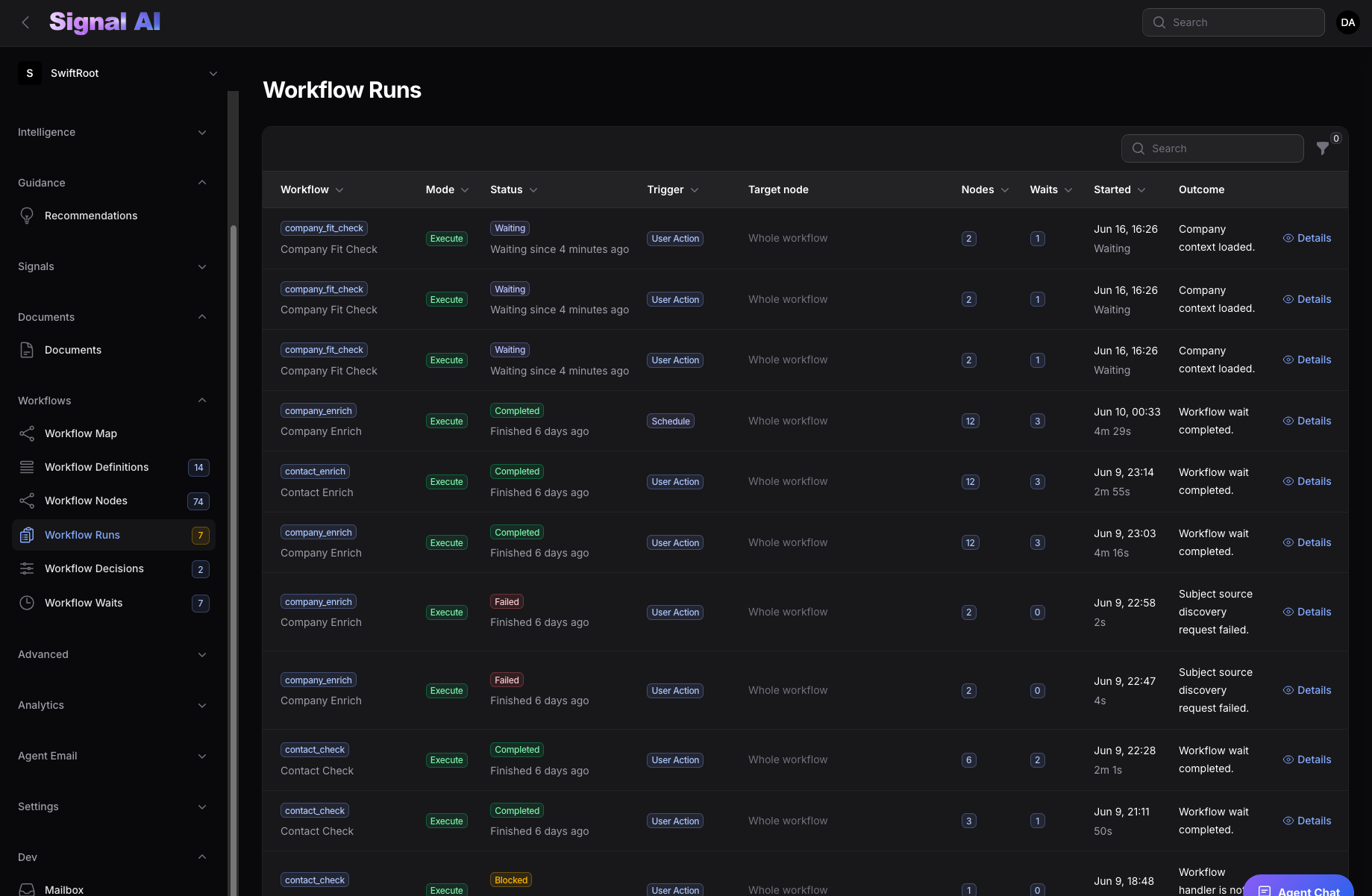This screenshot has height=896, width=1372.
Task: Open Workflow Waits page
Action: [113, 603]
